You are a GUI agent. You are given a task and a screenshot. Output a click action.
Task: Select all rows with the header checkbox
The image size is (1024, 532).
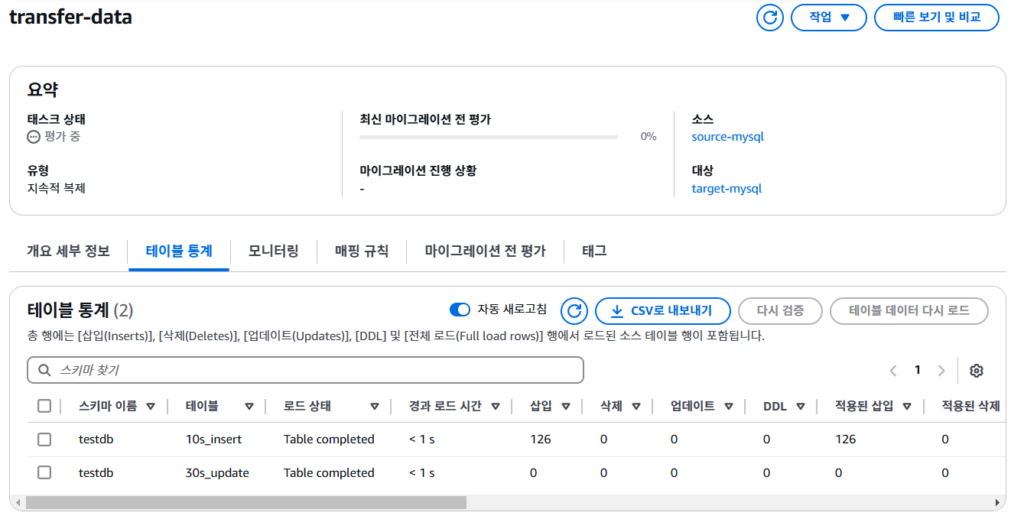pyautogui.click(x=44, y=406)
